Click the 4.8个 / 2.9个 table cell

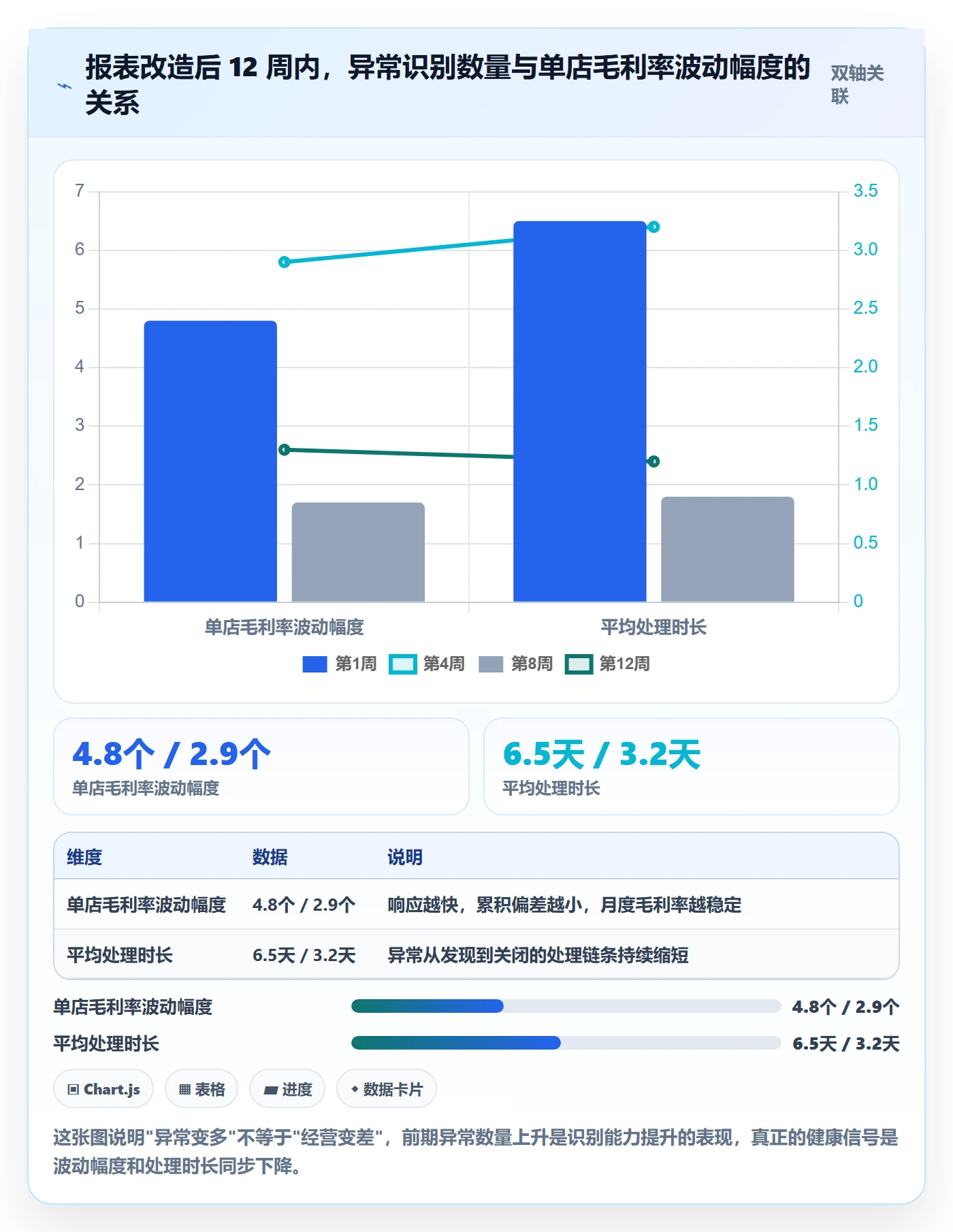coord(304,905)
